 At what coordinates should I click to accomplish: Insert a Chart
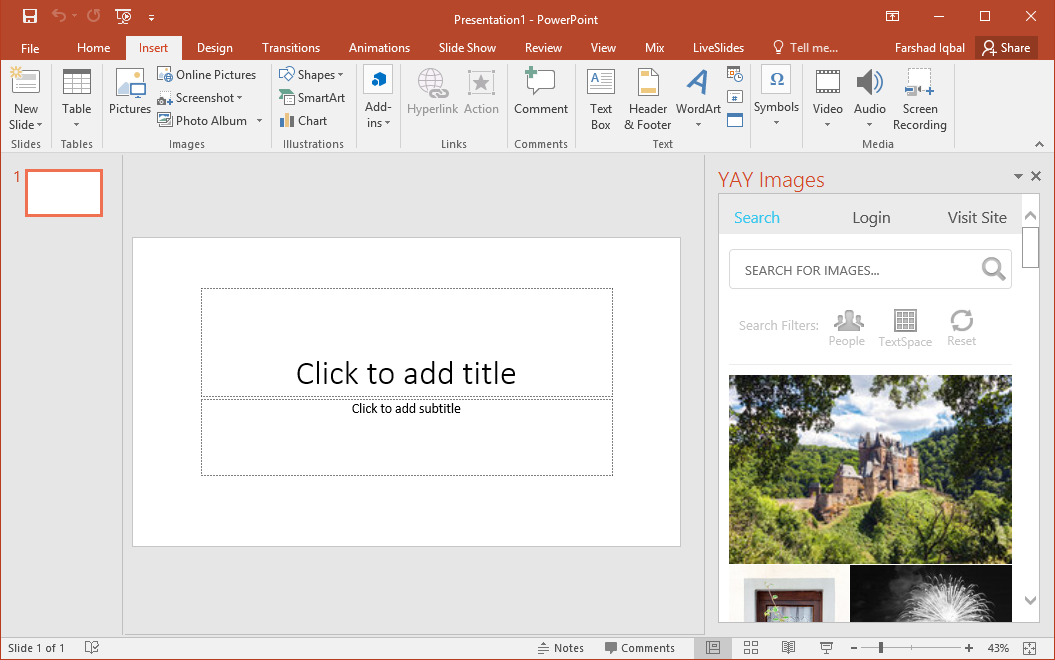305,120
